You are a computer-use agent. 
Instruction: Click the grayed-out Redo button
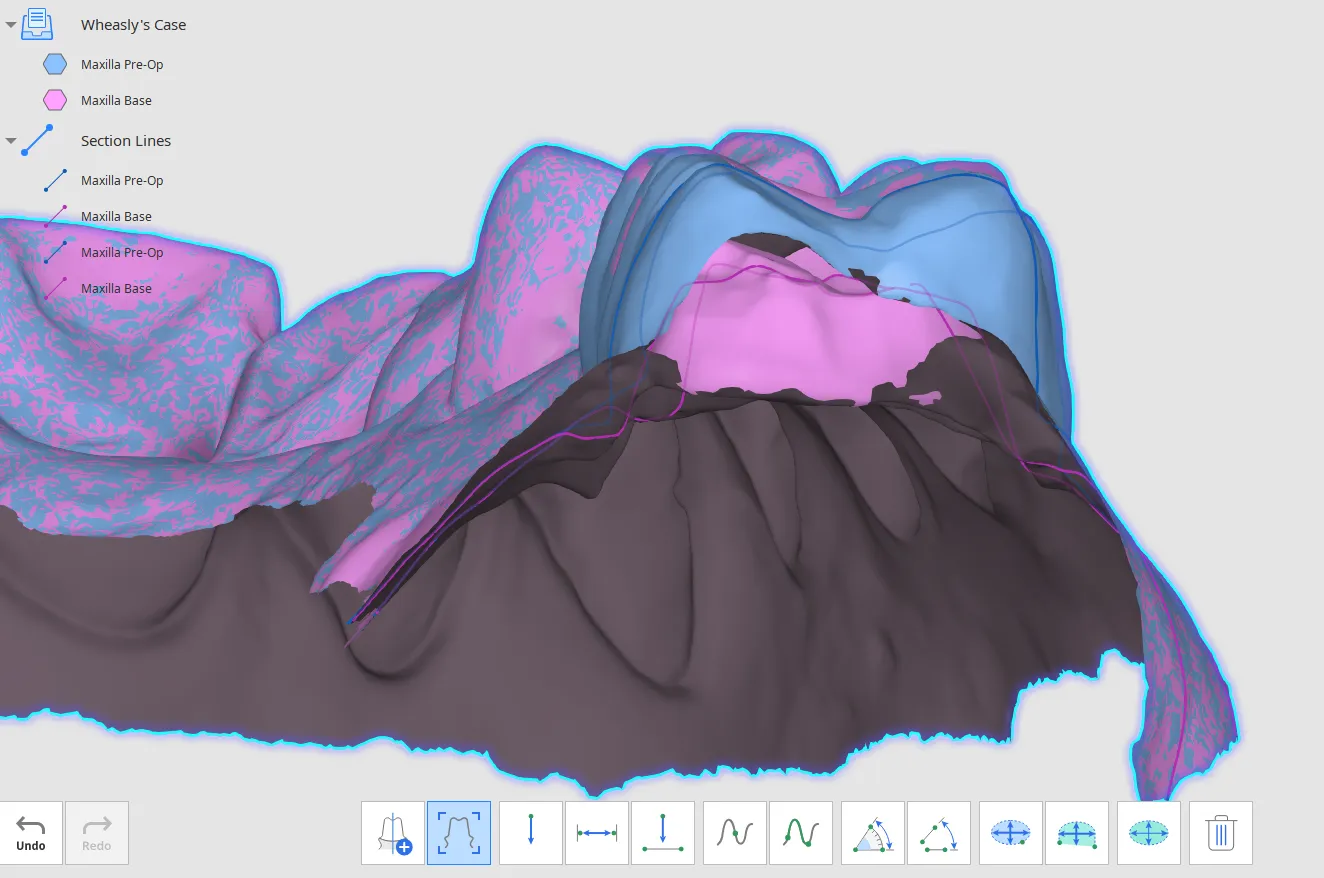(97, 833)
